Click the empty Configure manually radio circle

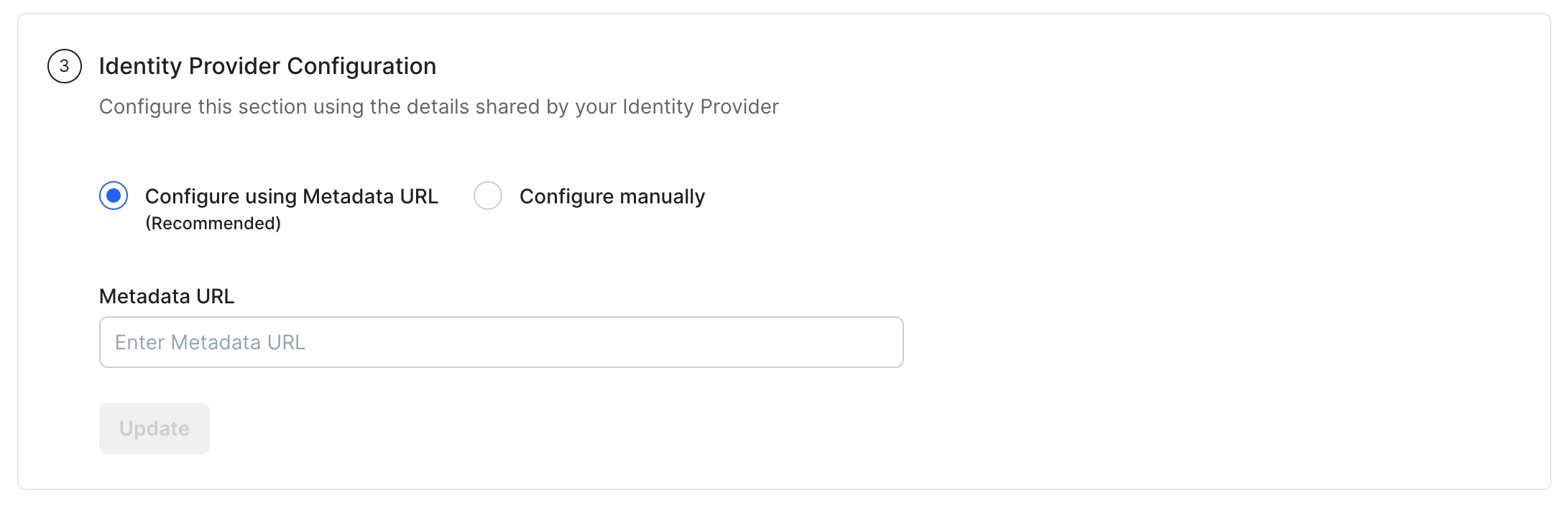point(488,195)
